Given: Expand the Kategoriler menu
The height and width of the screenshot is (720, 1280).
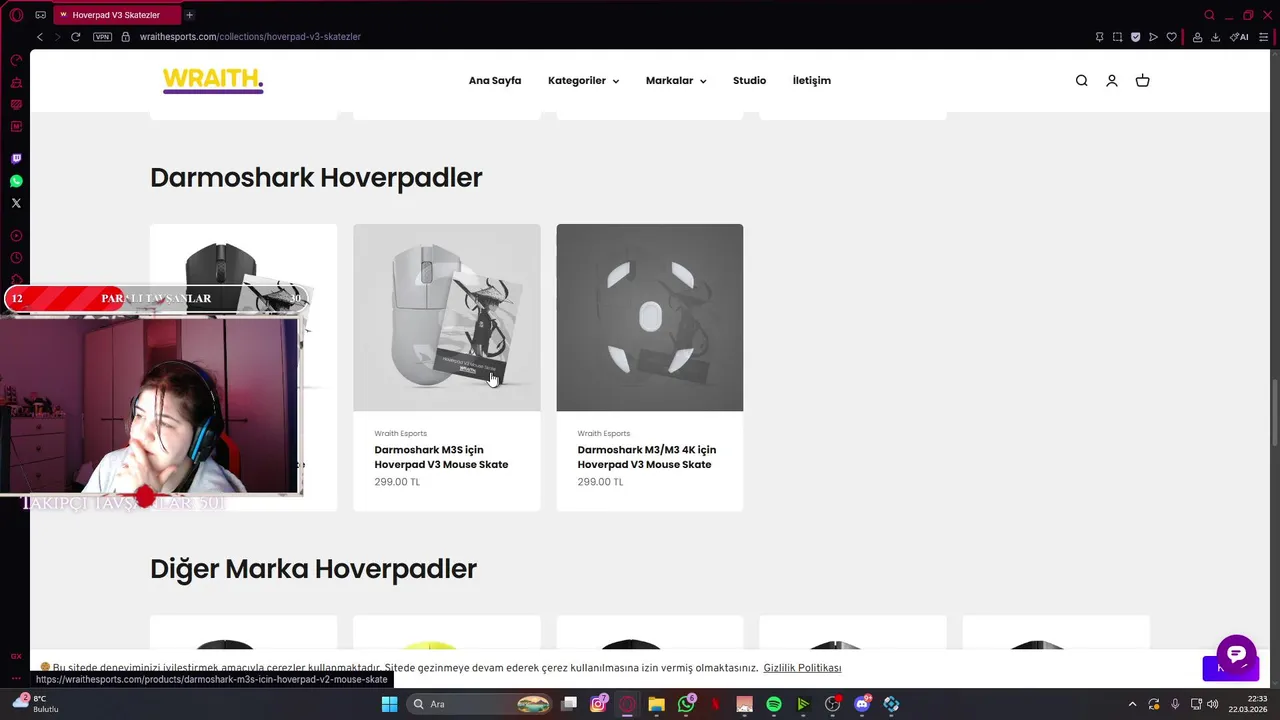Looking at the screenshot, I should pos(583,81).
